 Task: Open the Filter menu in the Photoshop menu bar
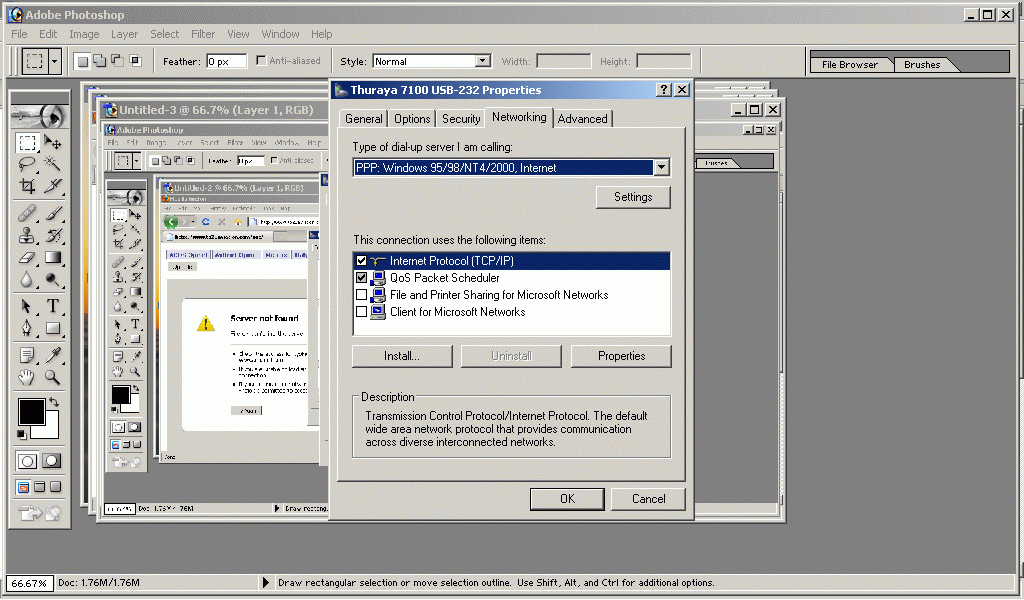point(202,34)
